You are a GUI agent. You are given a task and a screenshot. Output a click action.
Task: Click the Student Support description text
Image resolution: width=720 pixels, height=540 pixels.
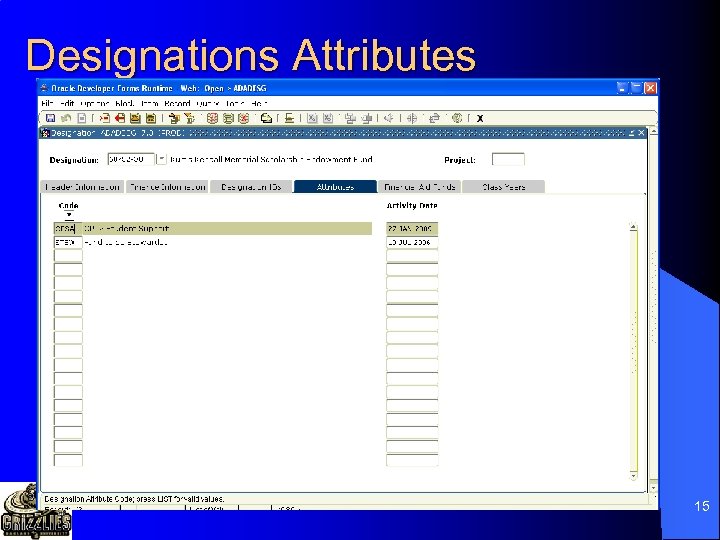click(x=126, y=229)
